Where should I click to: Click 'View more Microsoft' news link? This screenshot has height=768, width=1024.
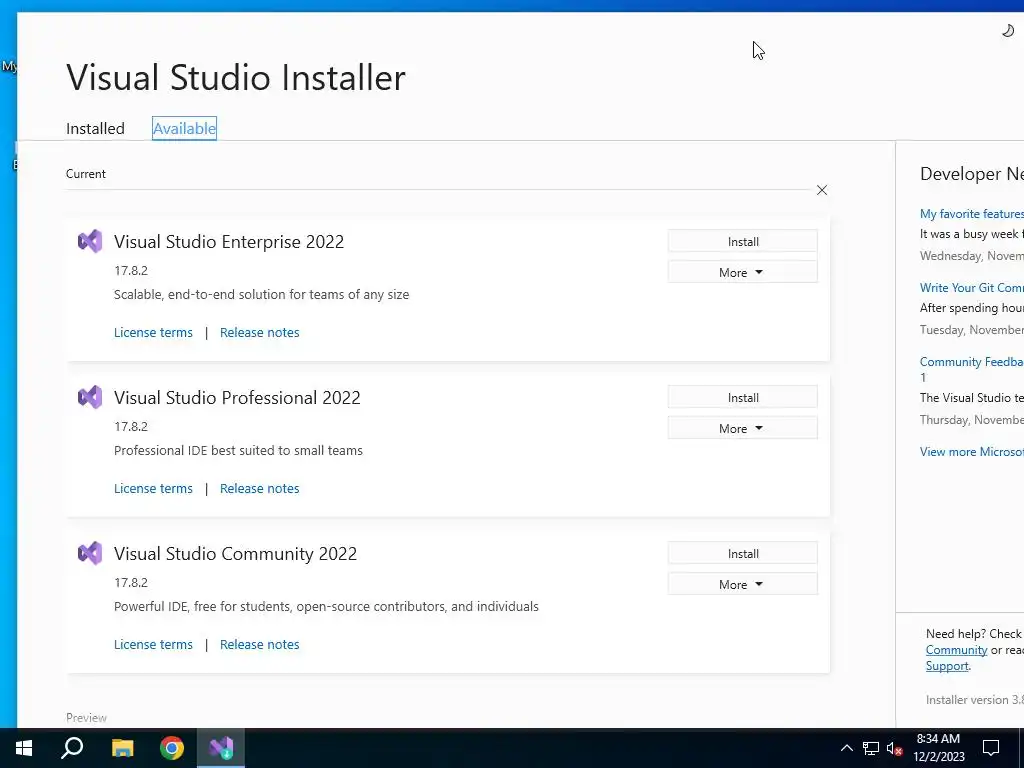point(972,452)
